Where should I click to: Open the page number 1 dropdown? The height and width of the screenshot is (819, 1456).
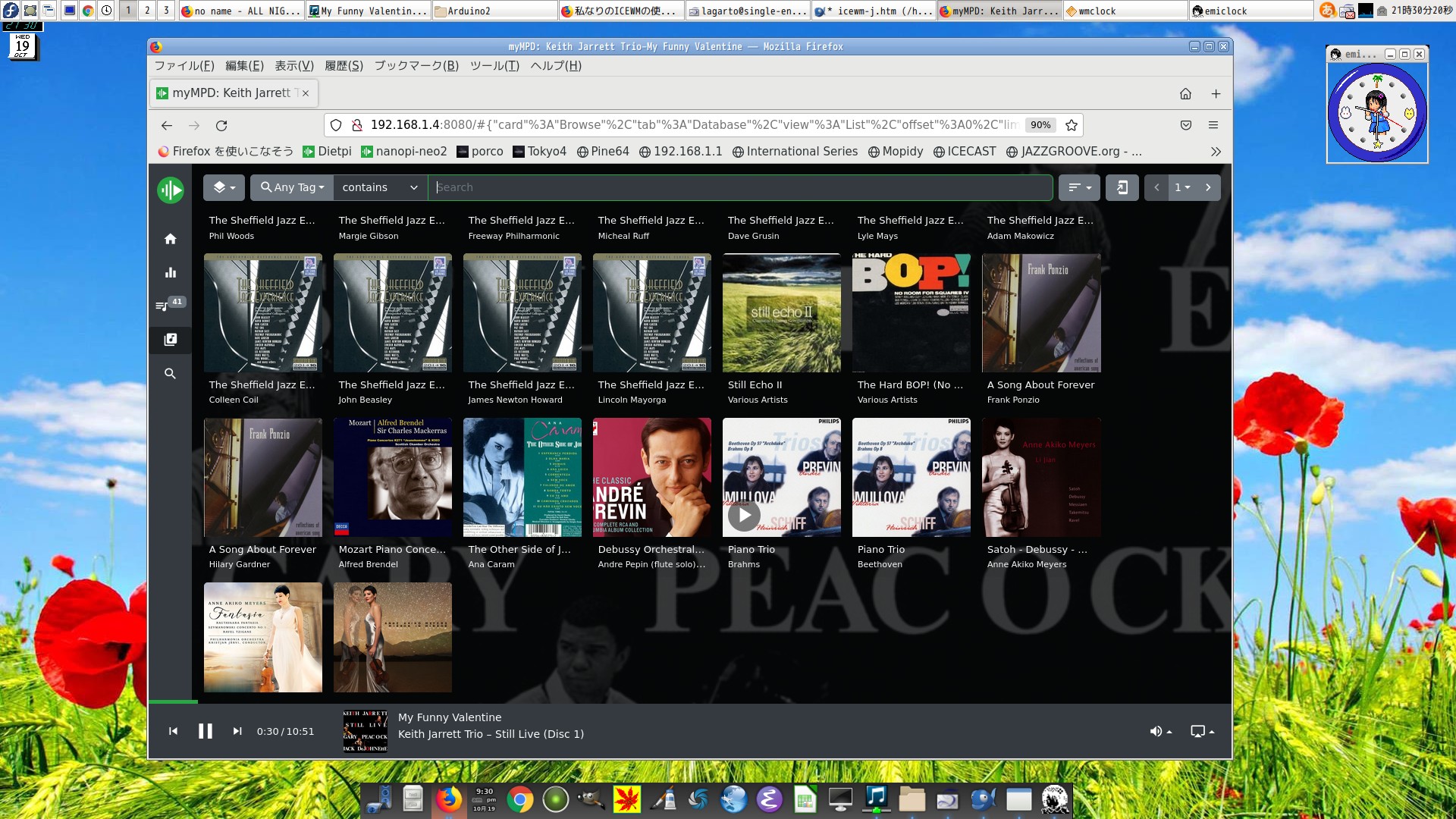click(1181, 187)
